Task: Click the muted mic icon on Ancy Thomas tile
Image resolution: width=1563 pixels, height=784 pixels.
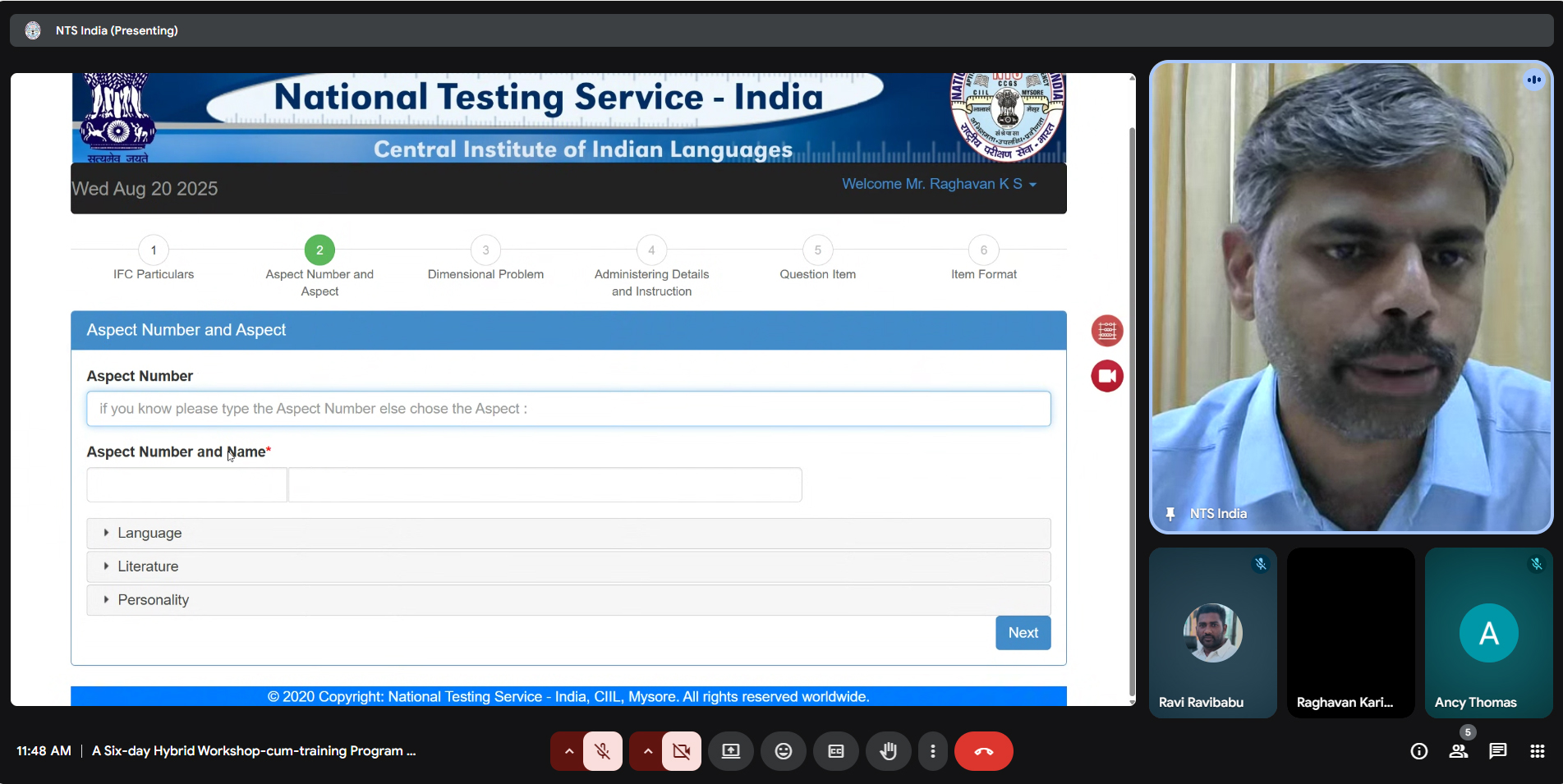Action: 1537,564
